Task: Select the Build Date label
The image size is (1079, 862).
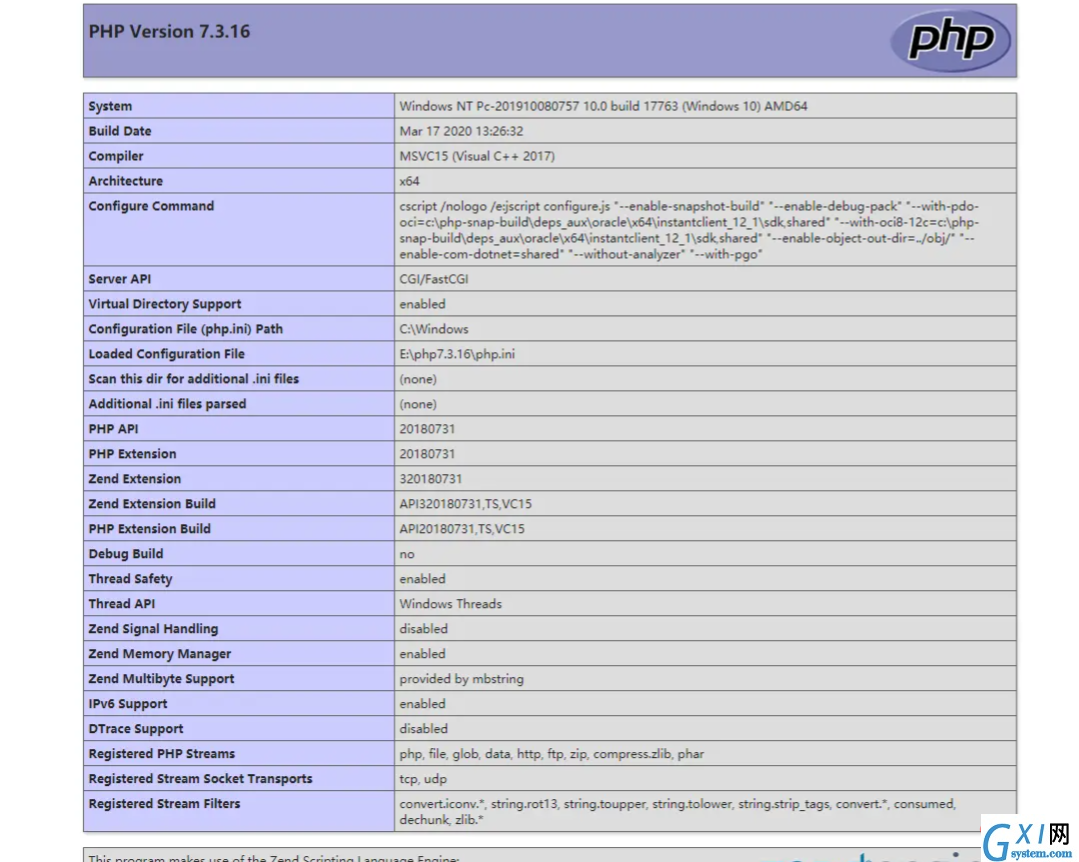Action: point(120,131)
